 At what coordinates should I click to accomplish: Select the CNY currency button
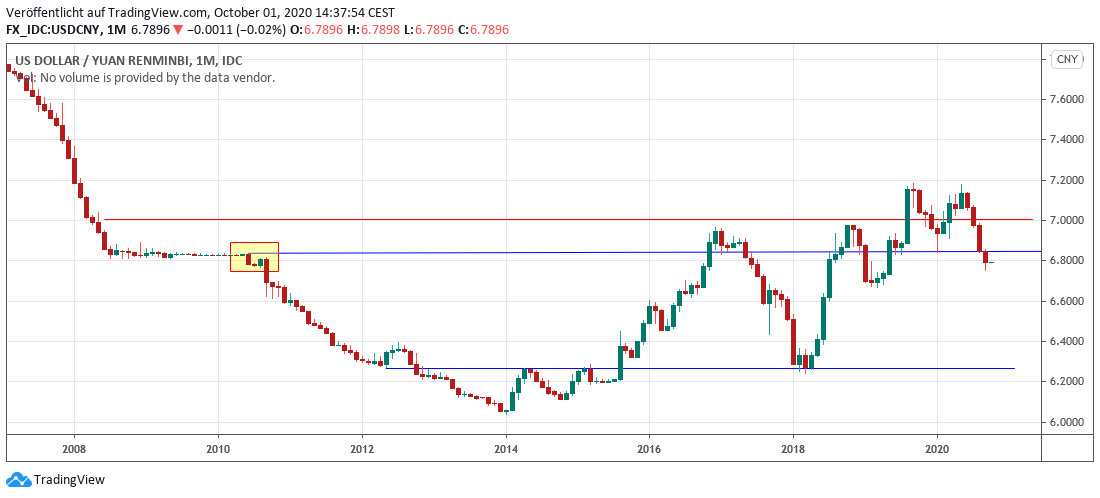point(1065,60)
